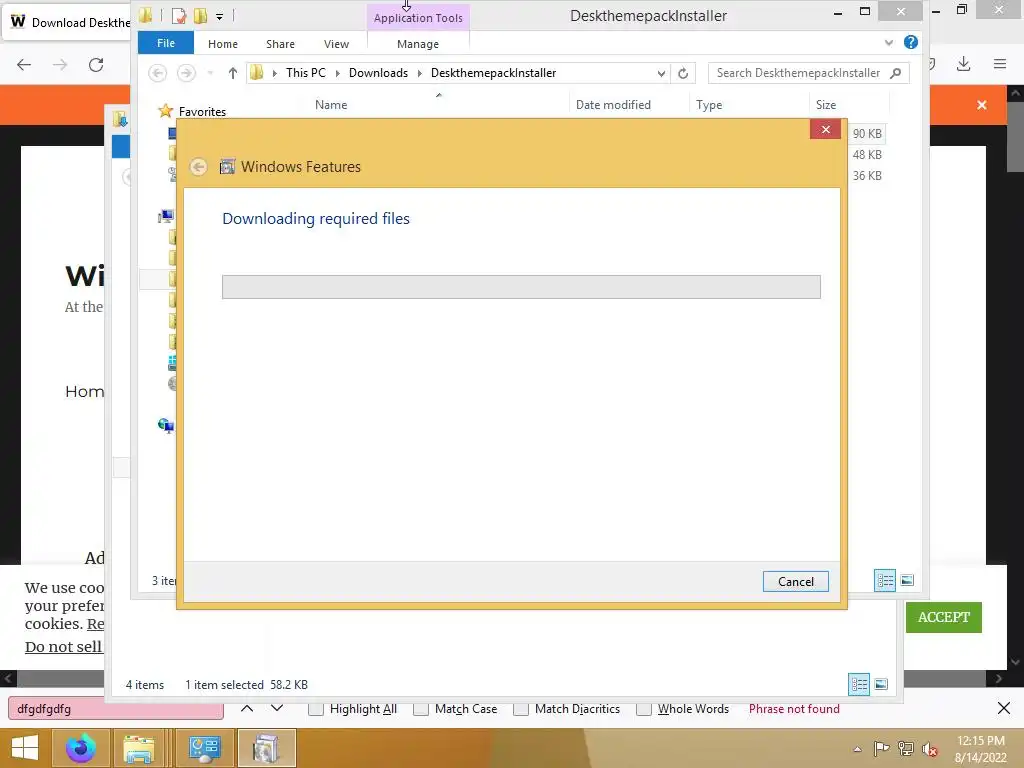Go up one folder level in Explorer
Viewport: 1024px width, 768px height.
pos(232,73)
